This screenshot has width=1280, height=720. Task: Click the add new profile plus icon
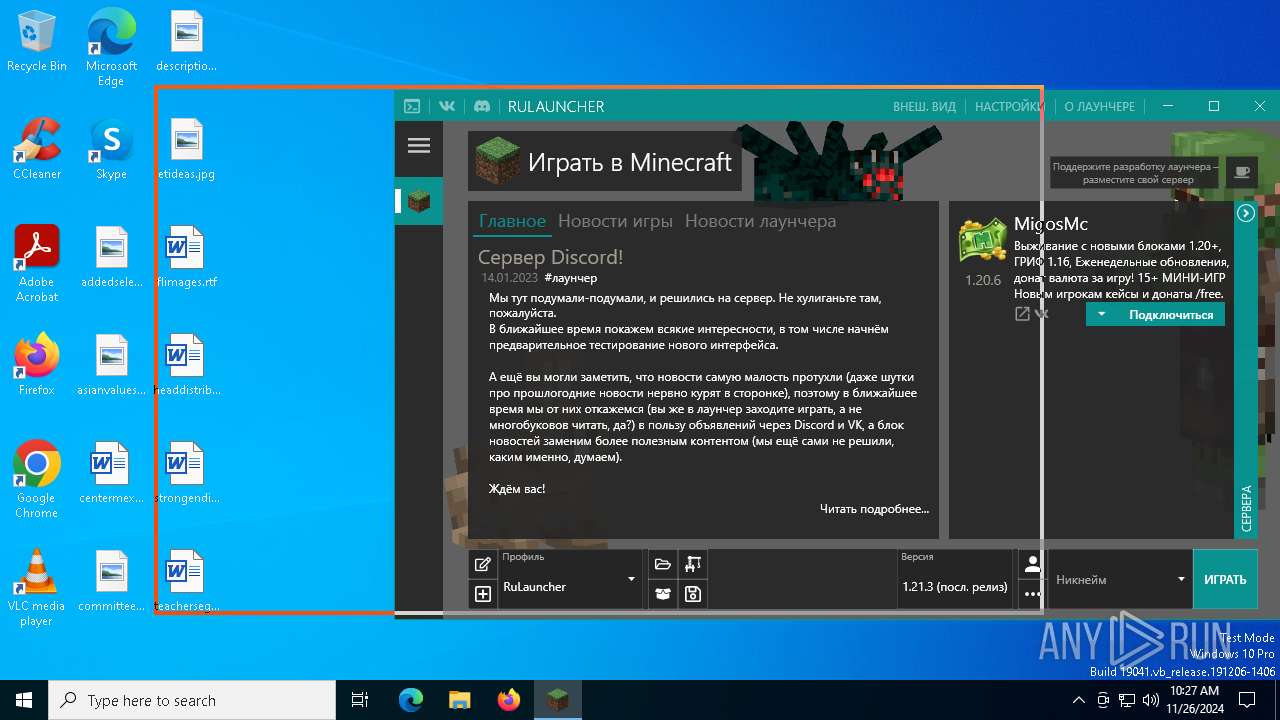483,594
